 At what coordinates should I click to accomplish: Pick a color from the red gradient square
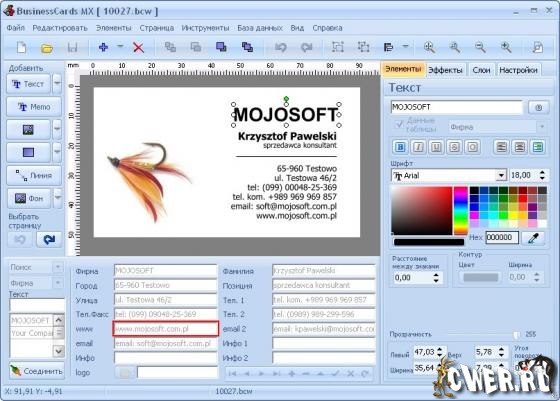[x=421, y=210]
